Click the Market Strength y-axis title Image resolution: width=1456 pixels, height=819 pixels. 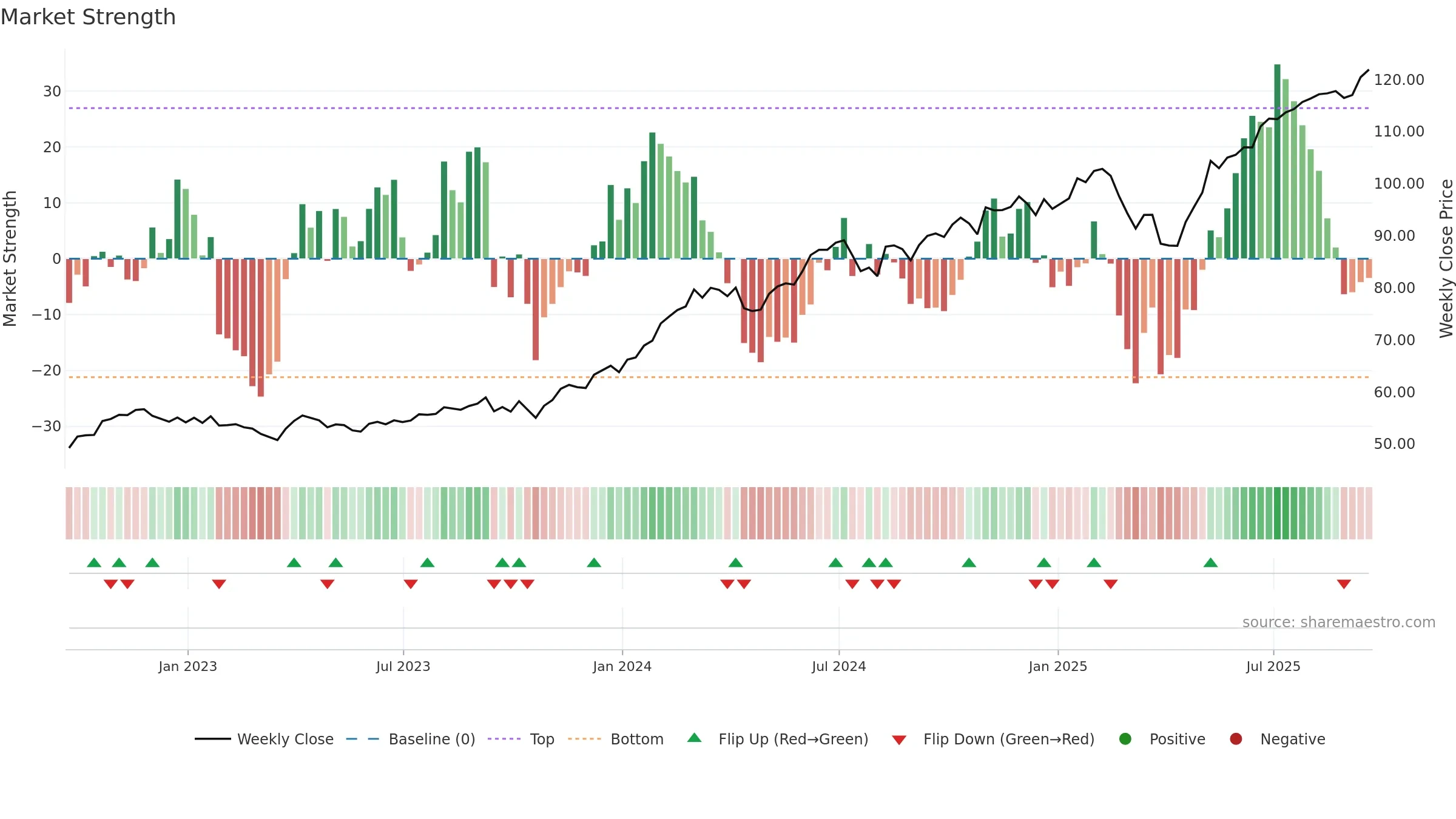click(10, 258)
